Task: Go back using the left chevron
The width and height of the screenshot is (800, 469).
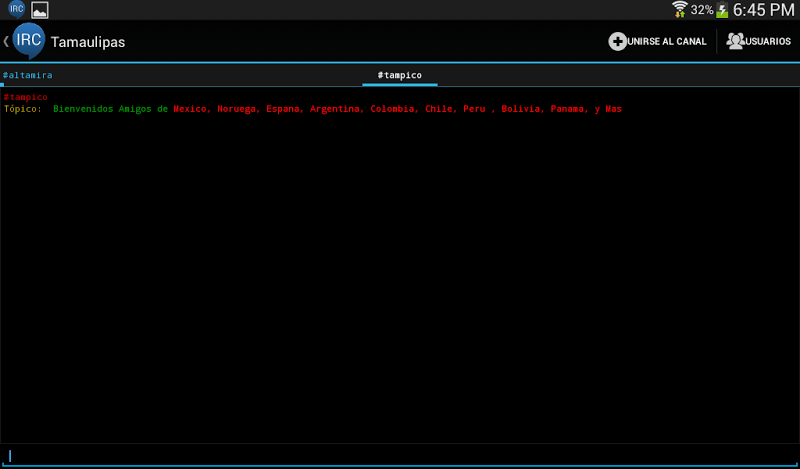Action: 6,41
